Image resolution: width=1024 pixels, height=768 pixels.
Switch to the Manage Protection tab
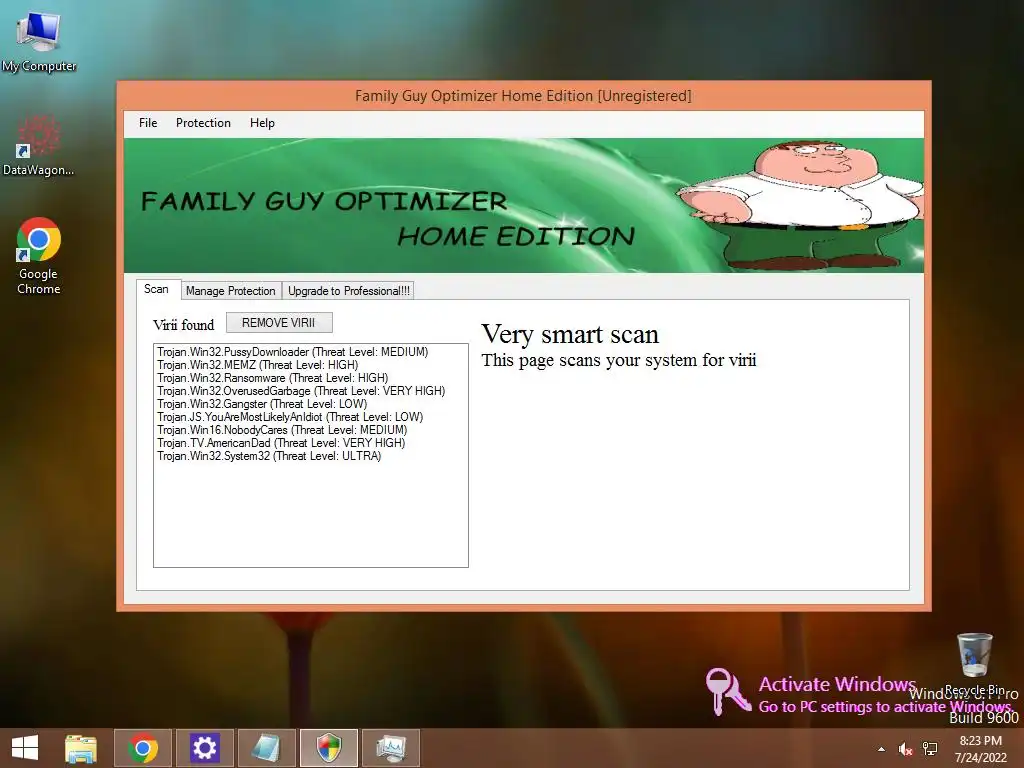(x=231, y=291)
